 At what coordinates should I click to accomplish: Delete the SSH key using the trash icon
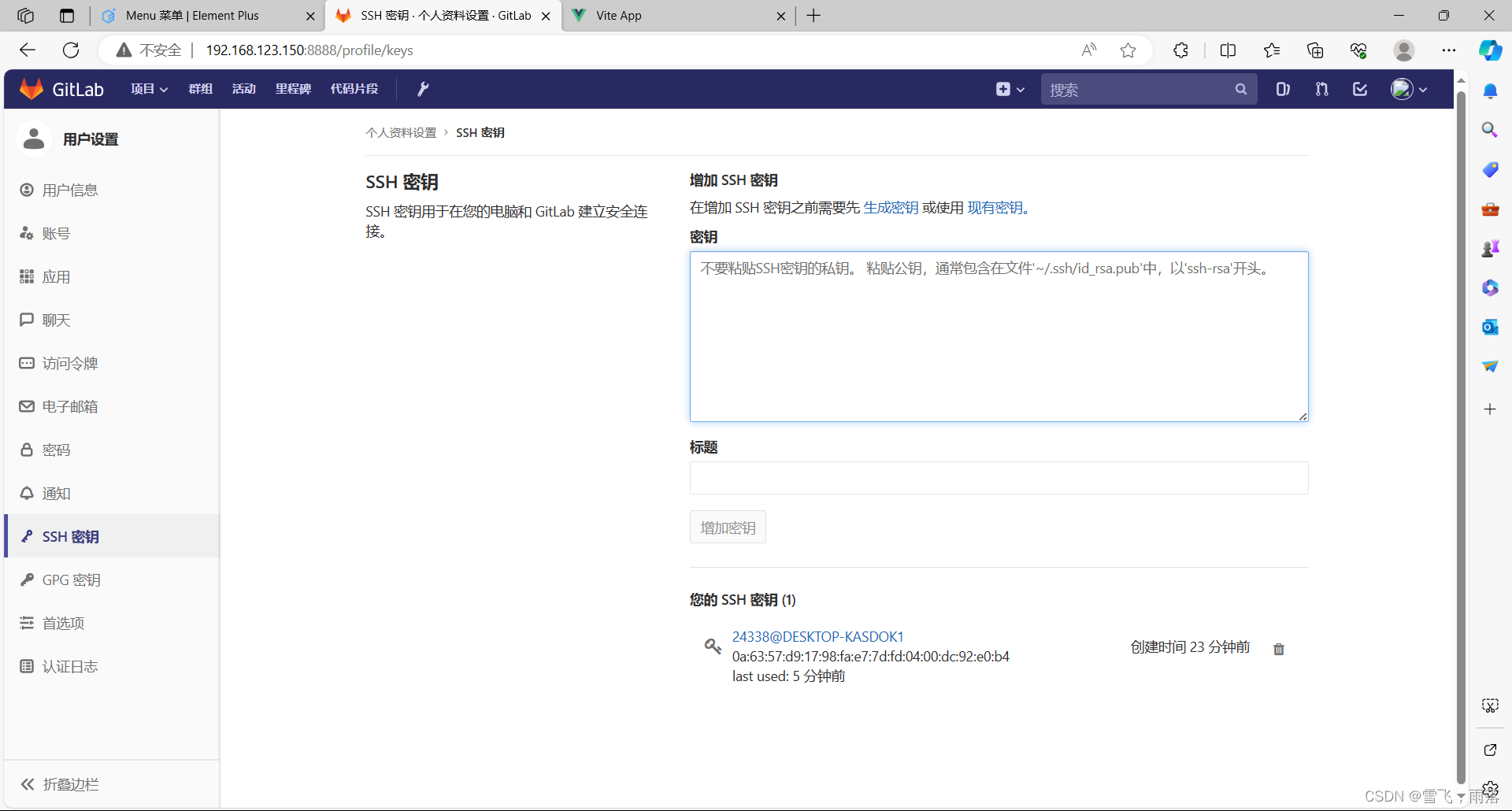1278,649
